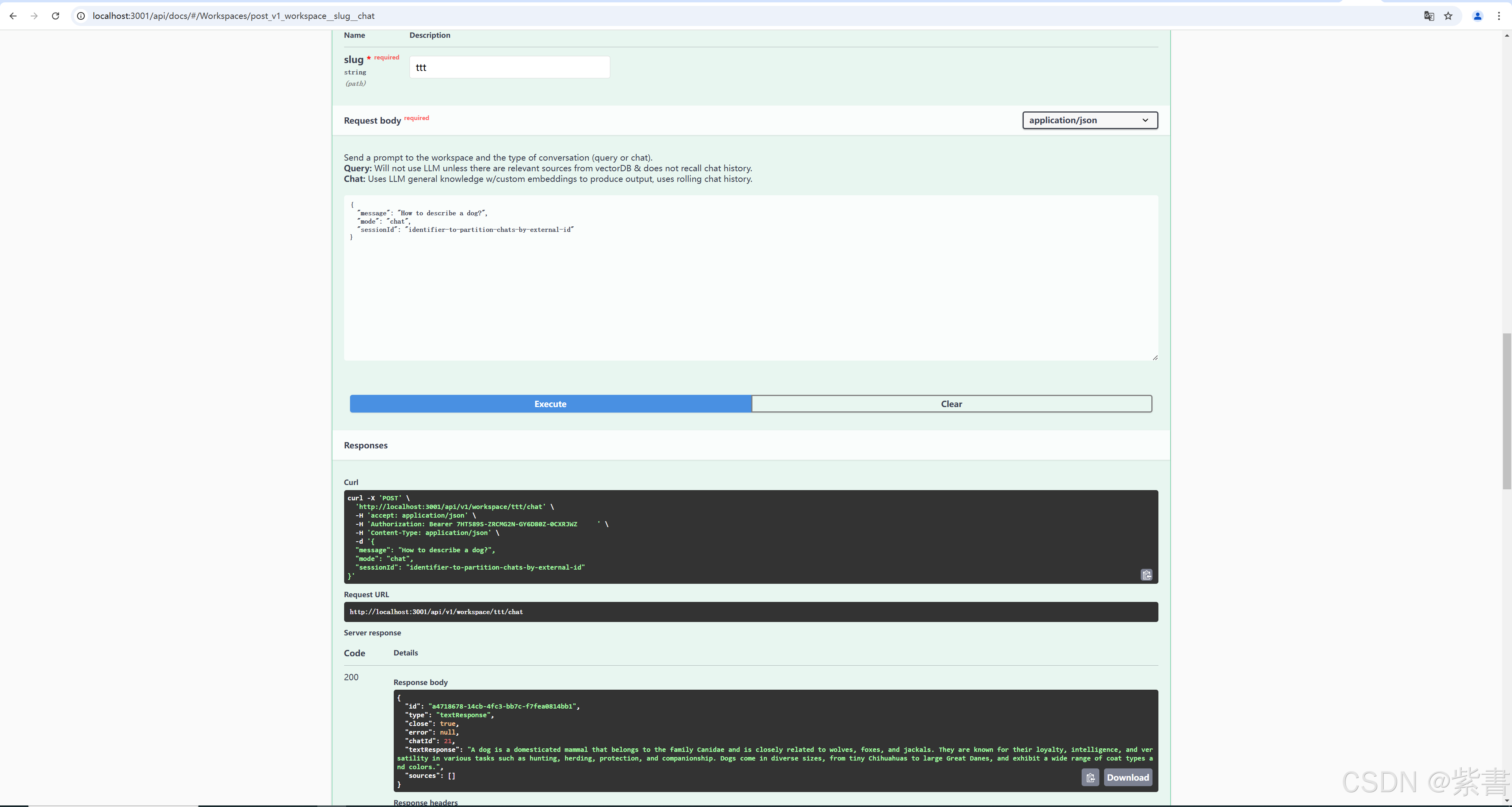Bookmark this page with the star
The width and height of the screenshot is (1512, 807).
click(1448, 16)
